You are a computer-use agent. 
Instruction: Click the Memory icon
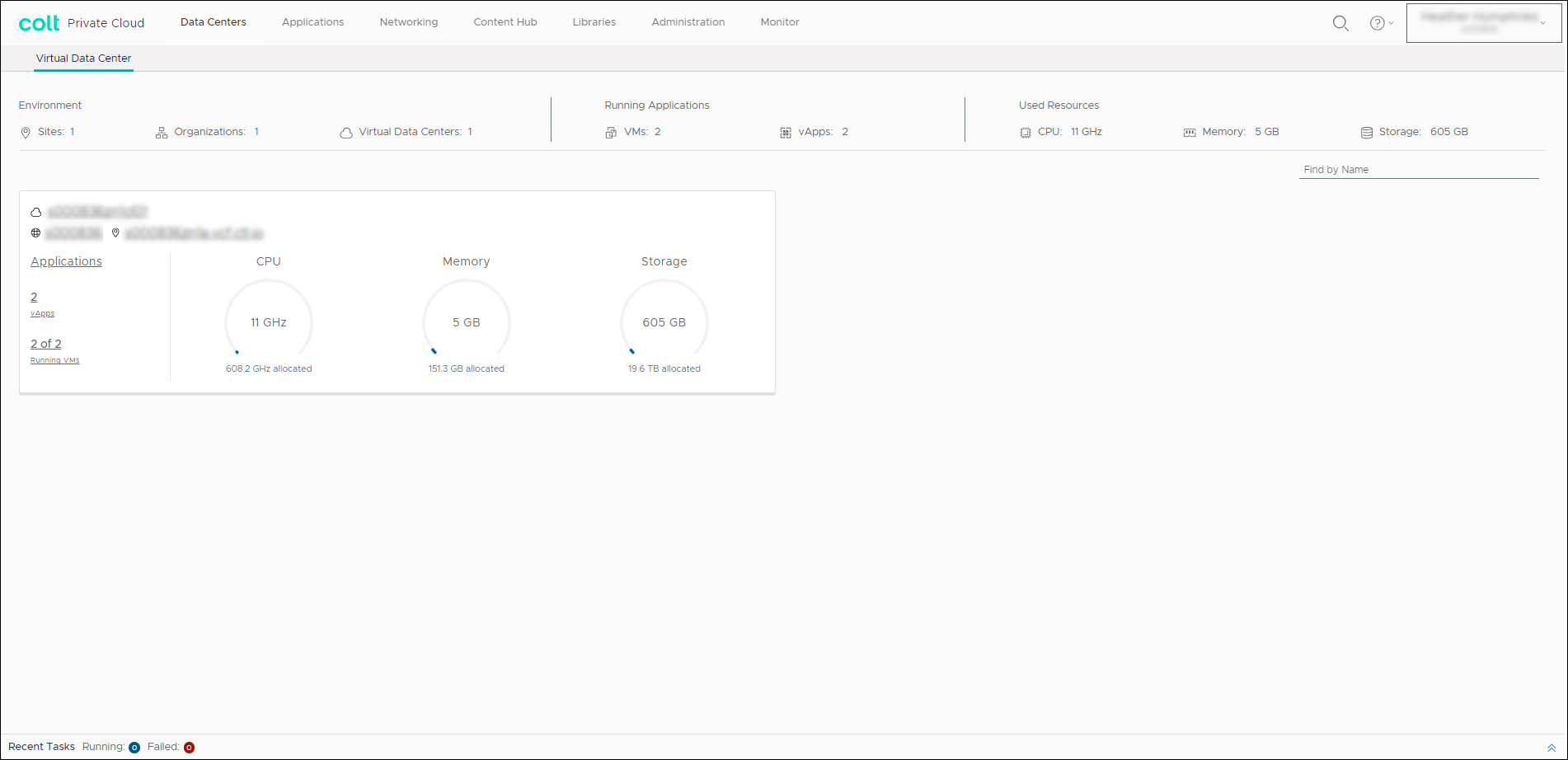pos(1190,133)
